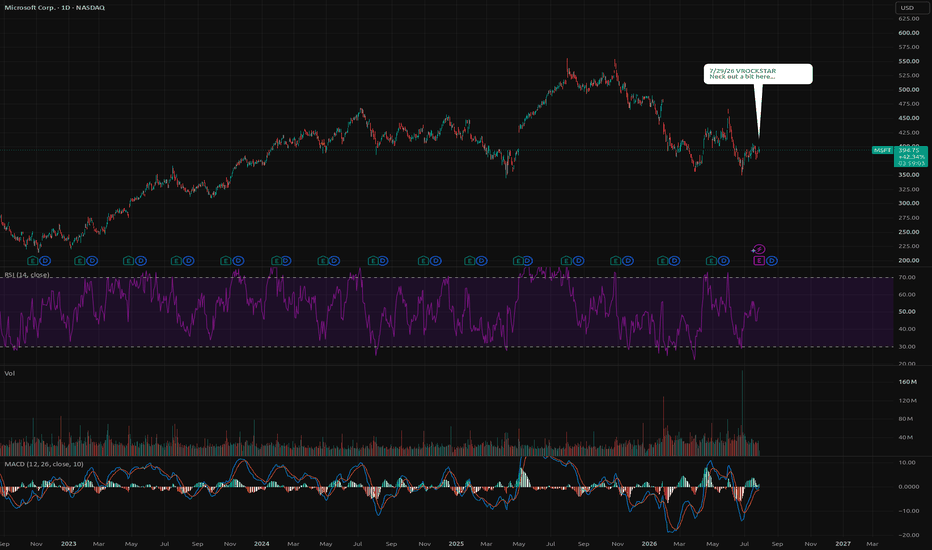This screenshot has width=932, height=550.
Task: Select the RSI (14, close) indicator label
Action: click(27, 275)
